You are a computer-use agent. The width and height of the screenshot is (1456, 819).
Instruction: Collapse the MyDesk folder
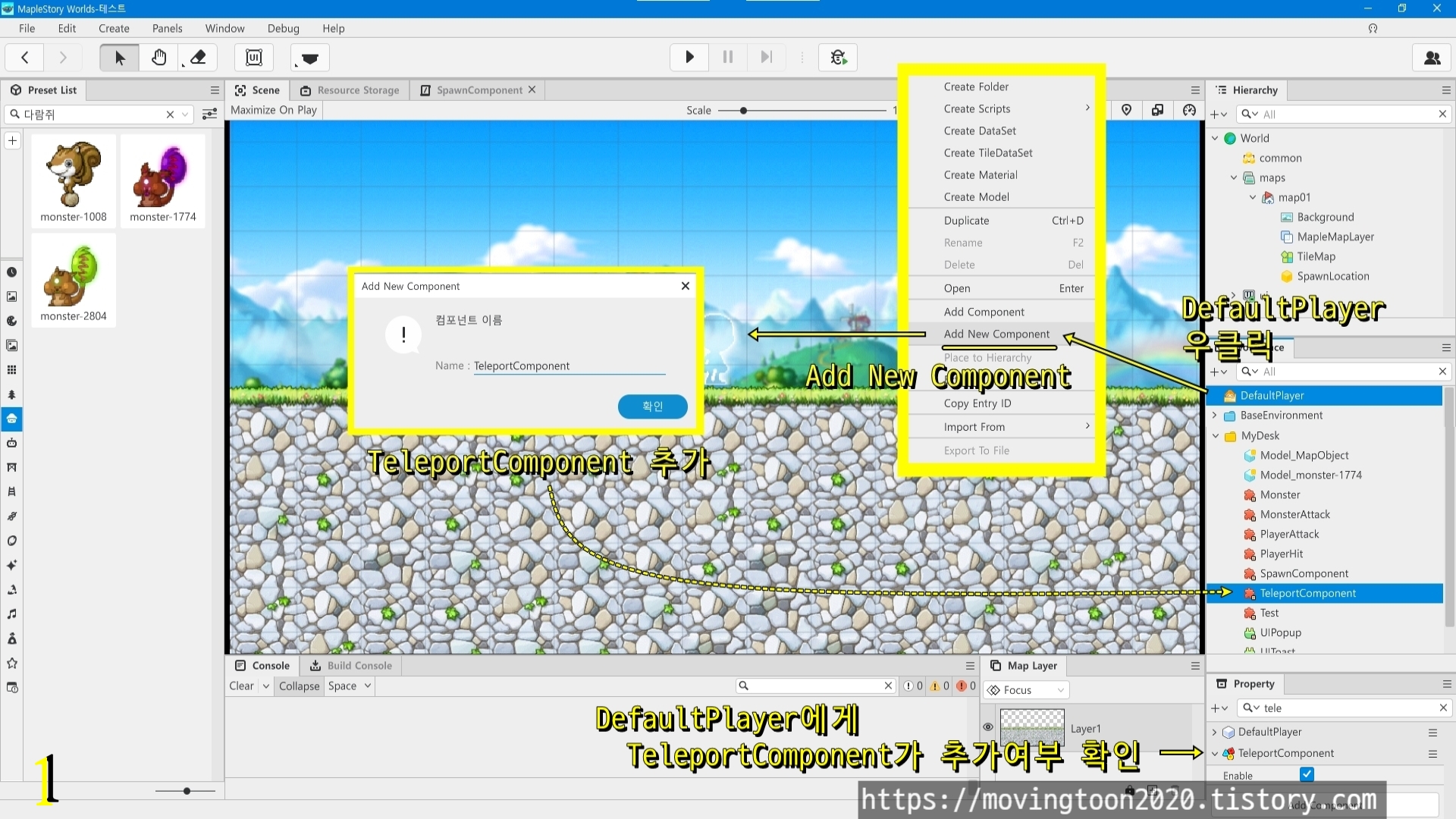1216,435
